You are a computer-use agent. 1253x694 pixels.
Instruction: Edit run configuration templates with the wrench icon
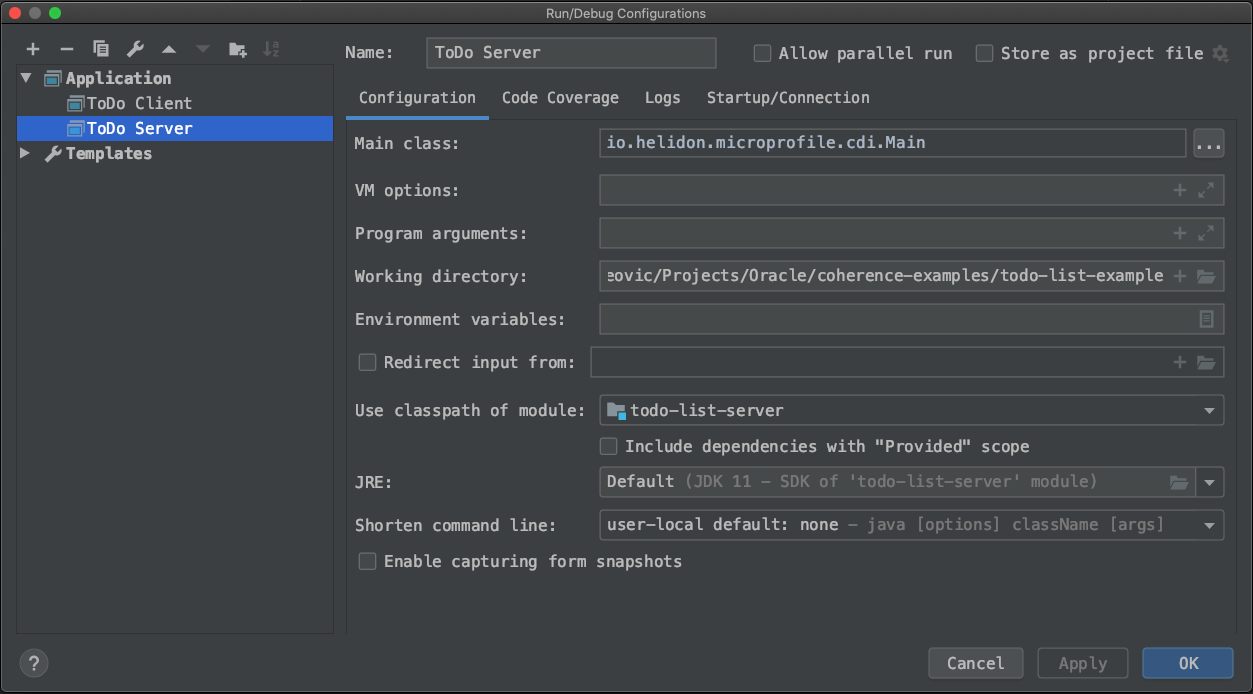click(x=134, y=48)
